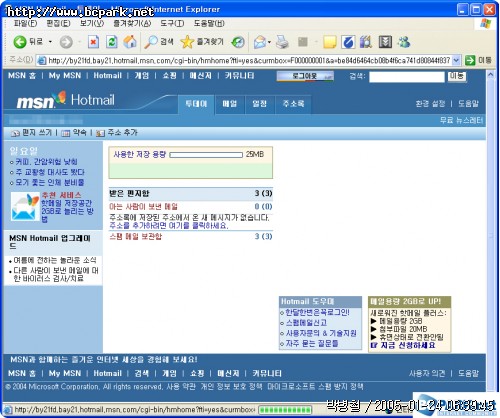This screenshot has height=418, width=500.
Task: Open the 환경 설정 link
Action: point(430,104)
